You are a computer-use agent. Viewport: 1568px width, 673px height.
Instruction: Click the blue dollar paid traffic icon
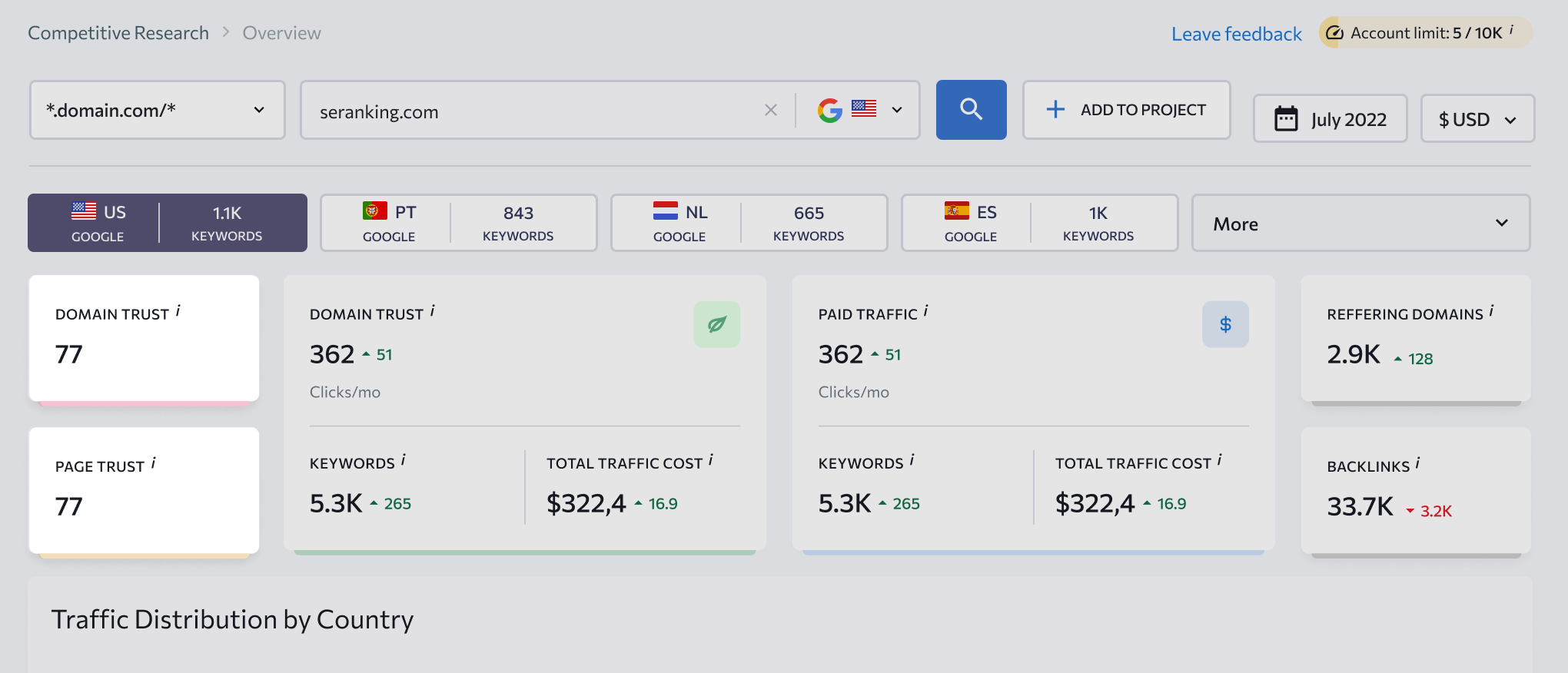1225,324
